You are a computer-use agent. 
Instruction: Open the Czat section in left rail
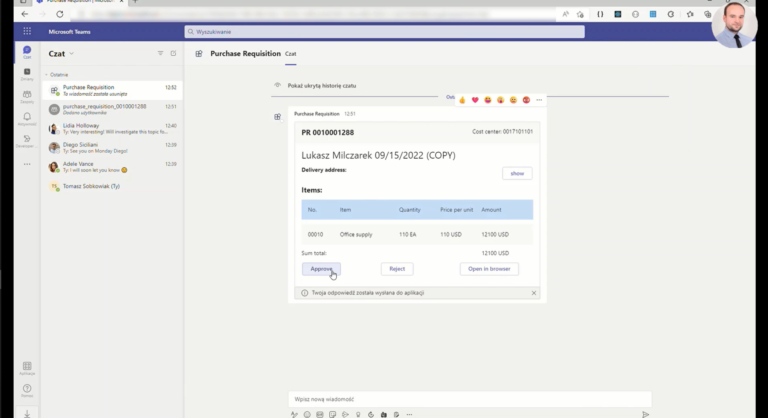point(27,52)
